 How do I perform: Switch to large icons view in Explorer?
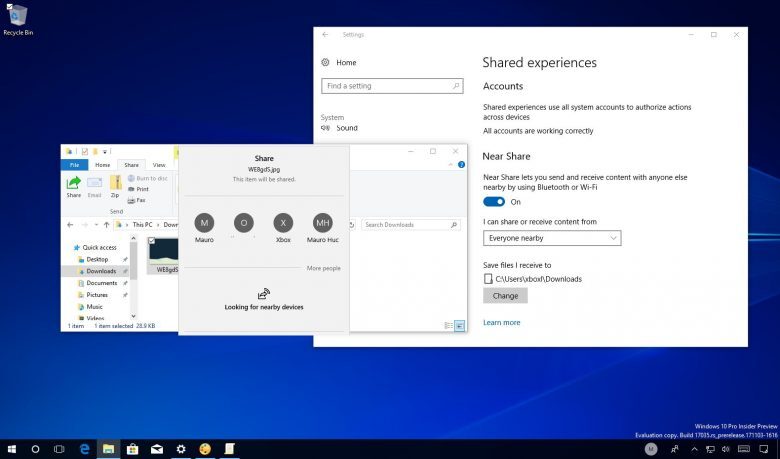click(x=459, y=326)
